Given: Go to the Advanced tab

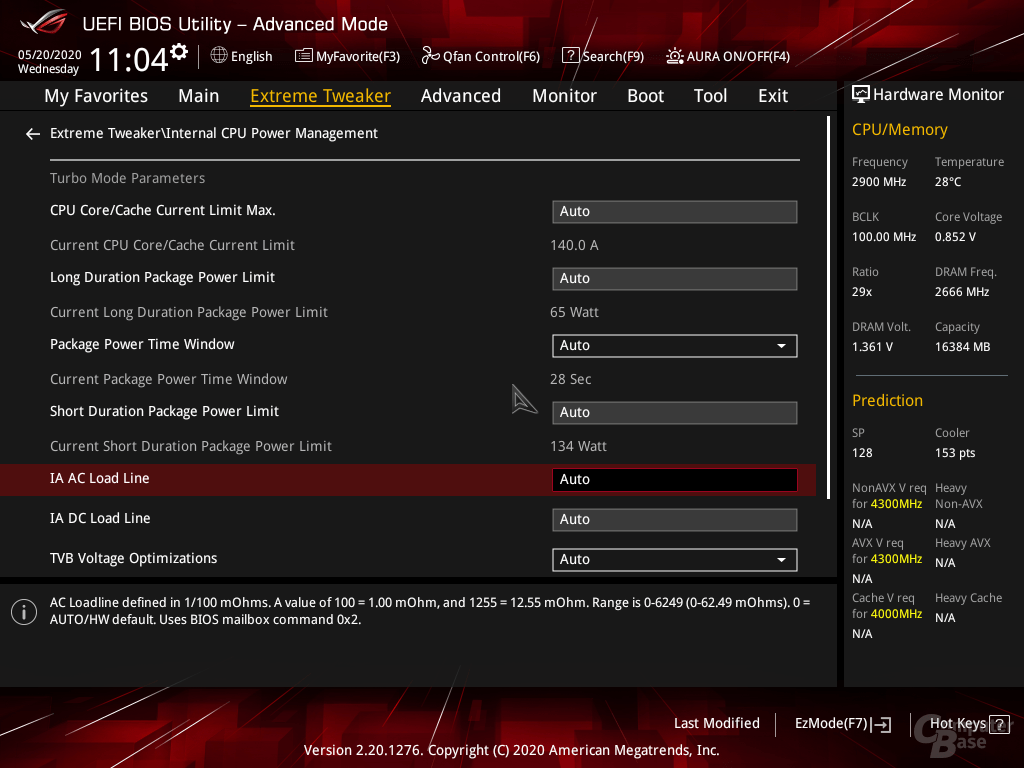Looking at the screenshot, I should (461, 96).
